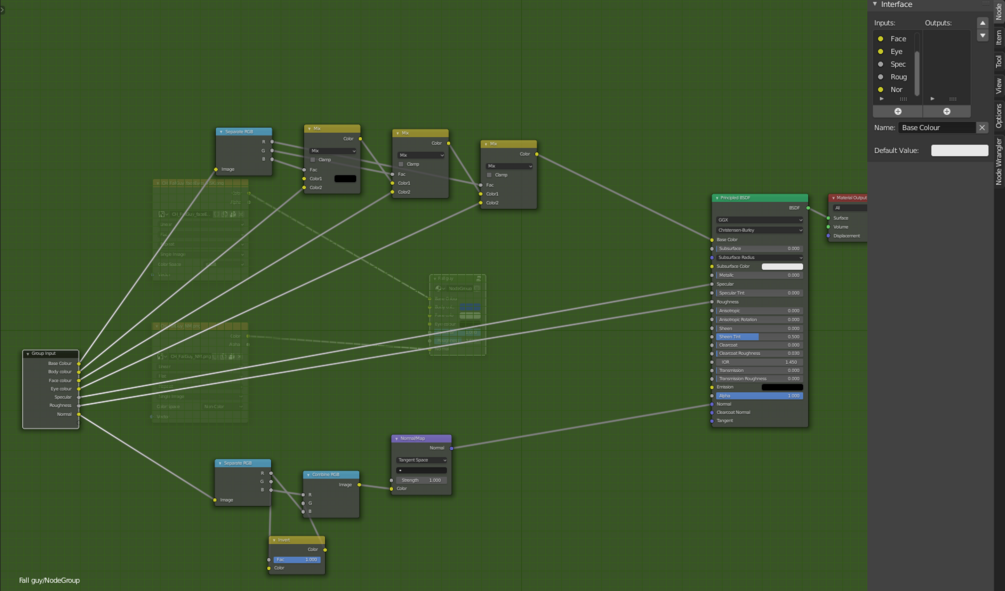This screenshot has height=591, width=1005.
Task: Collapse the Principled BSDF node
Action: 717,198
